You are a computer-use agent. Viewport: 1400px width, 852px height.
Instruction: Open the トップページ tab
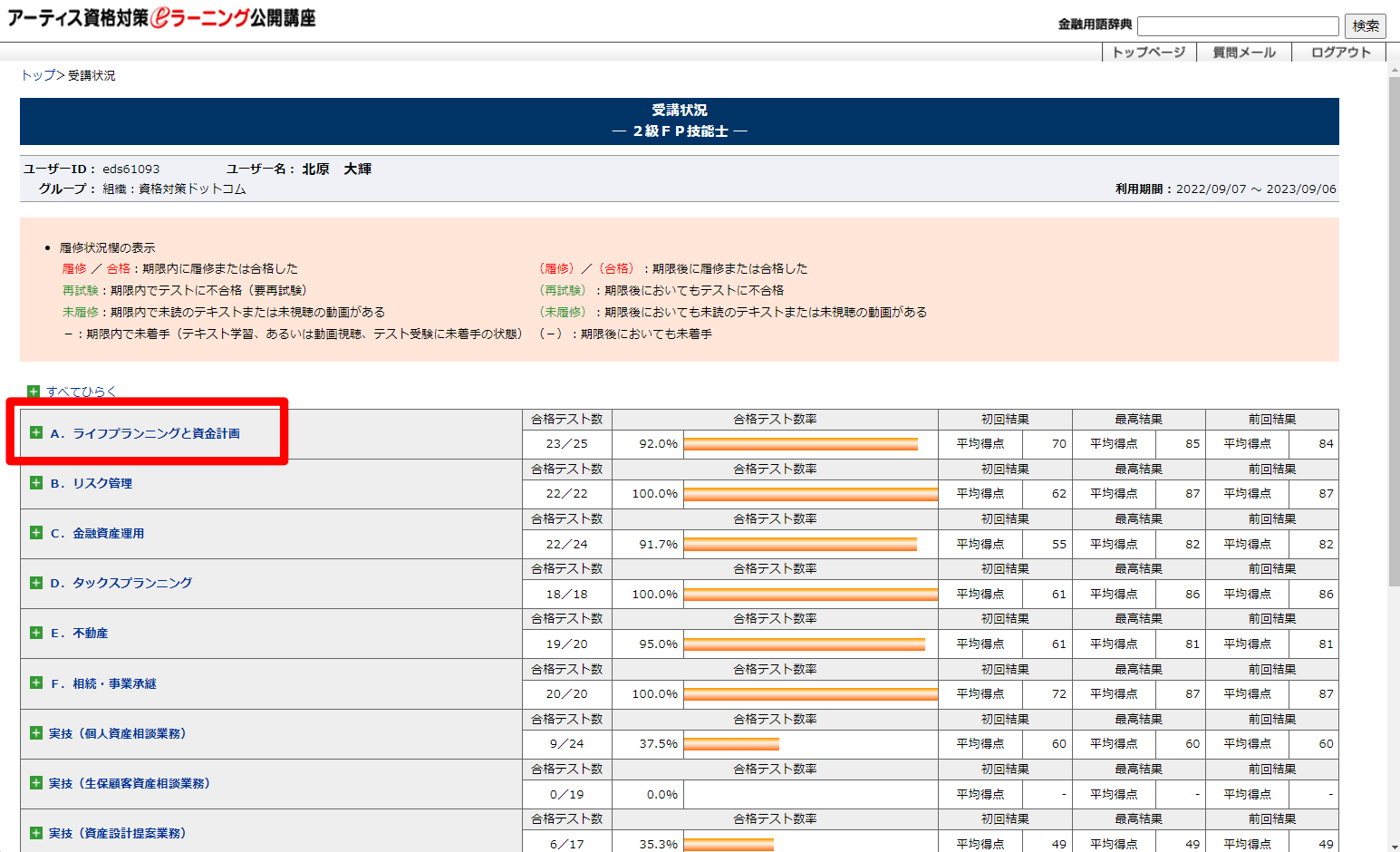pyautogui.click(x=1148, y=53)
